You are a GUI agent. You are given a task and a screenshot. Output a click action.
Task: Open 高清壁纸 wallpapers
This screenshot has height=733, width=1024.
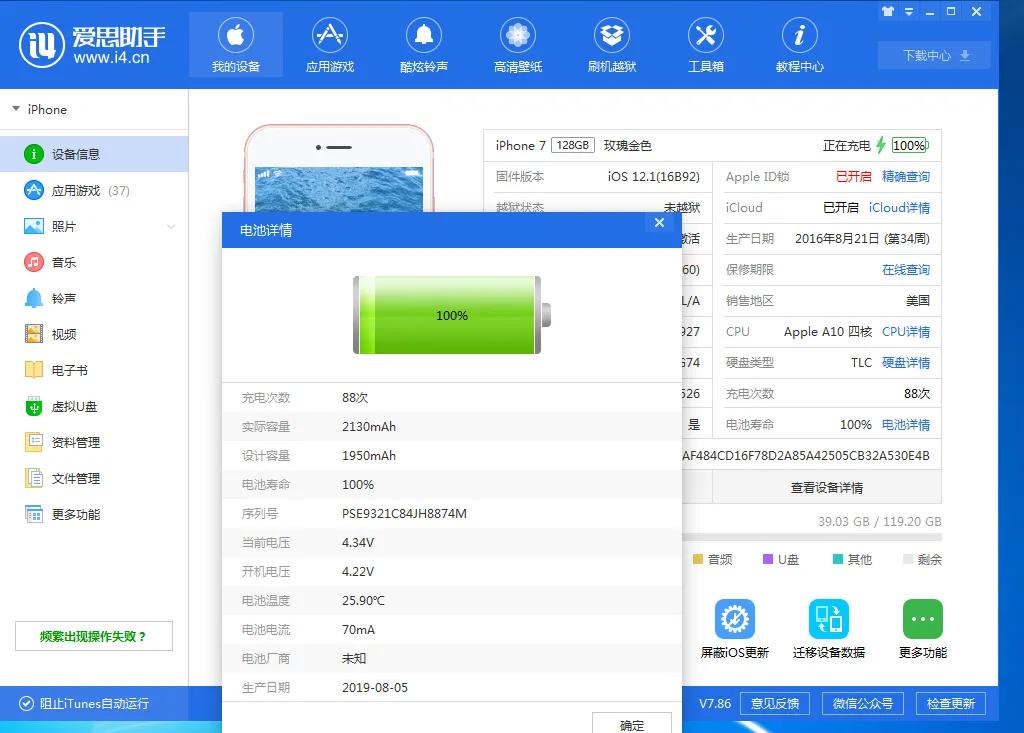pyautogui.click(x=518, y=44)
